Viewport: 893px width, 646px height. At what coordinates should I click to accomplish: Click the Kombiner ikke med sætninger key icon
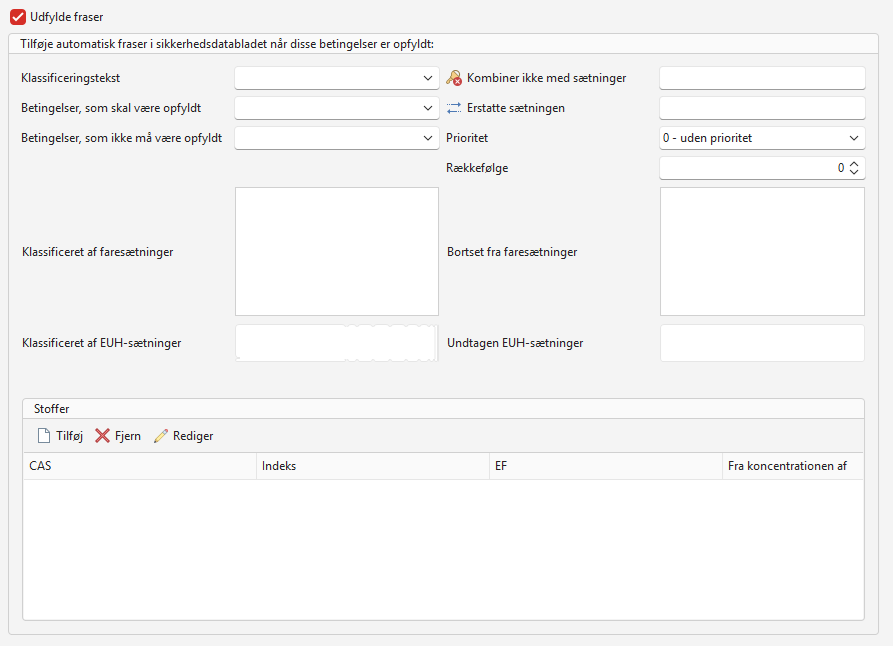[x=454, y=78]
